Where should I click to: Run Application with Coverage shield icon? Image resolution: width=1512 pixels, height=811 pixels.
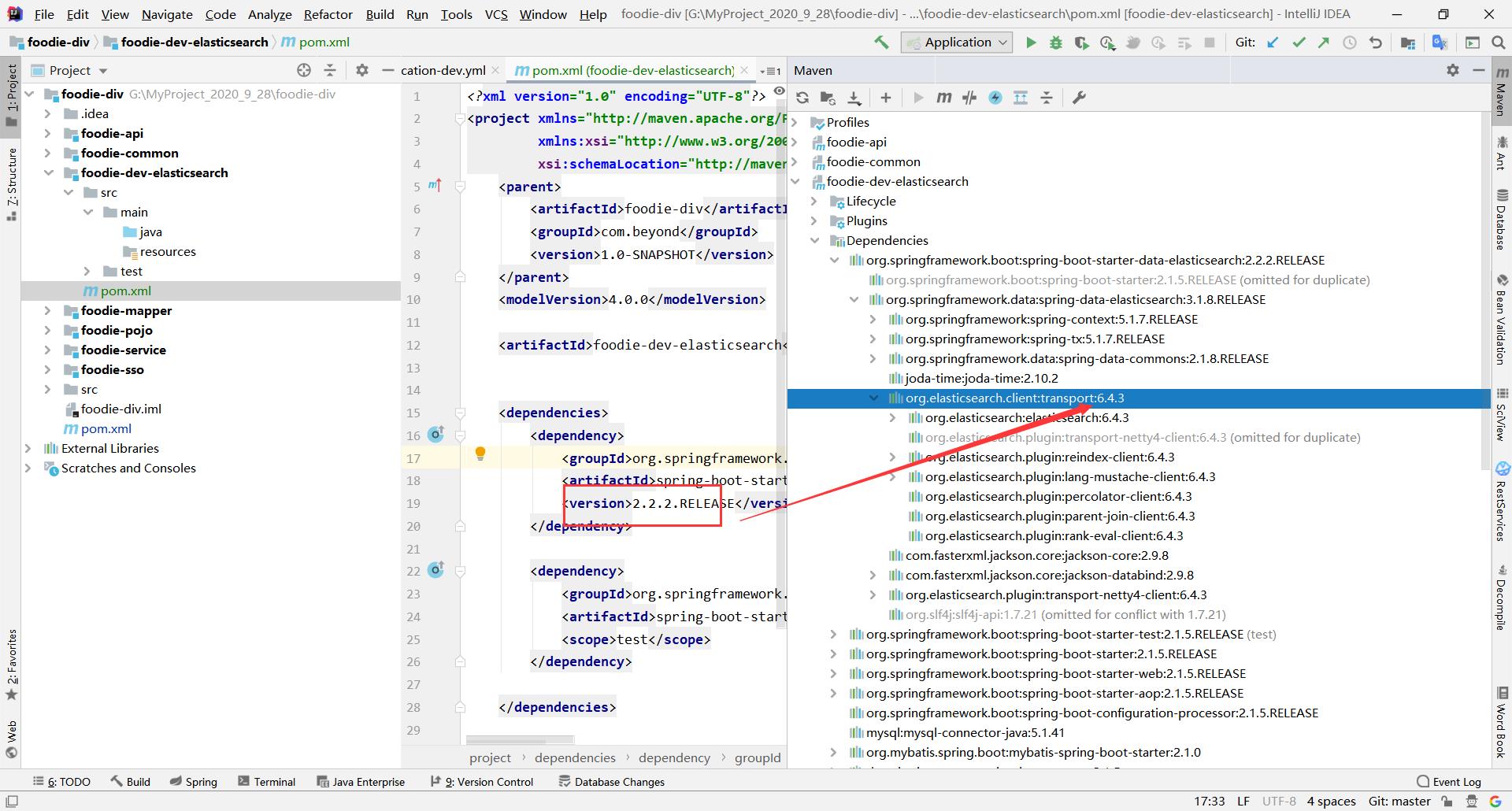[x=1081, y=43]
